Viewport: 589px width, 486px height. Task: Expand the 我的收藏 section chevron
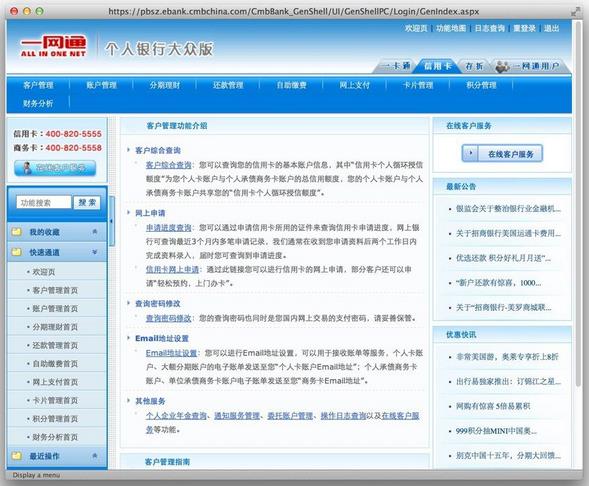[95, 232]
